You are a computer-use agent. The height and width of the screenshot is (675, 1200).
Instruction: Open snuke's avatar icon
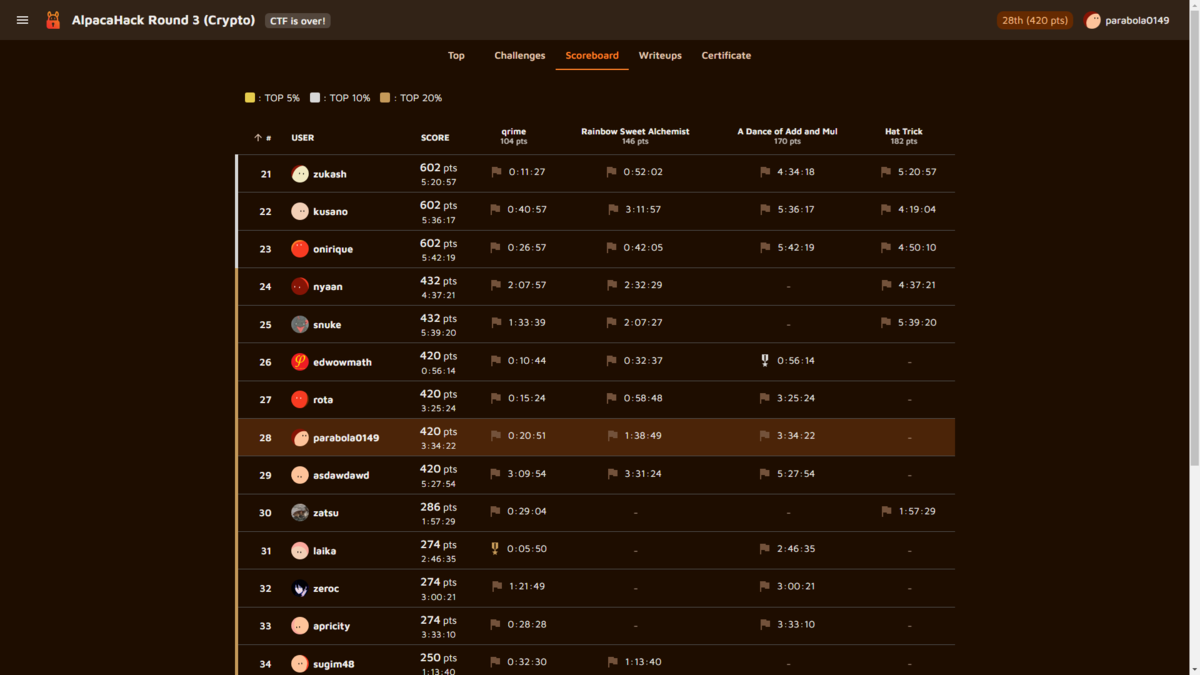coord(300,324)
